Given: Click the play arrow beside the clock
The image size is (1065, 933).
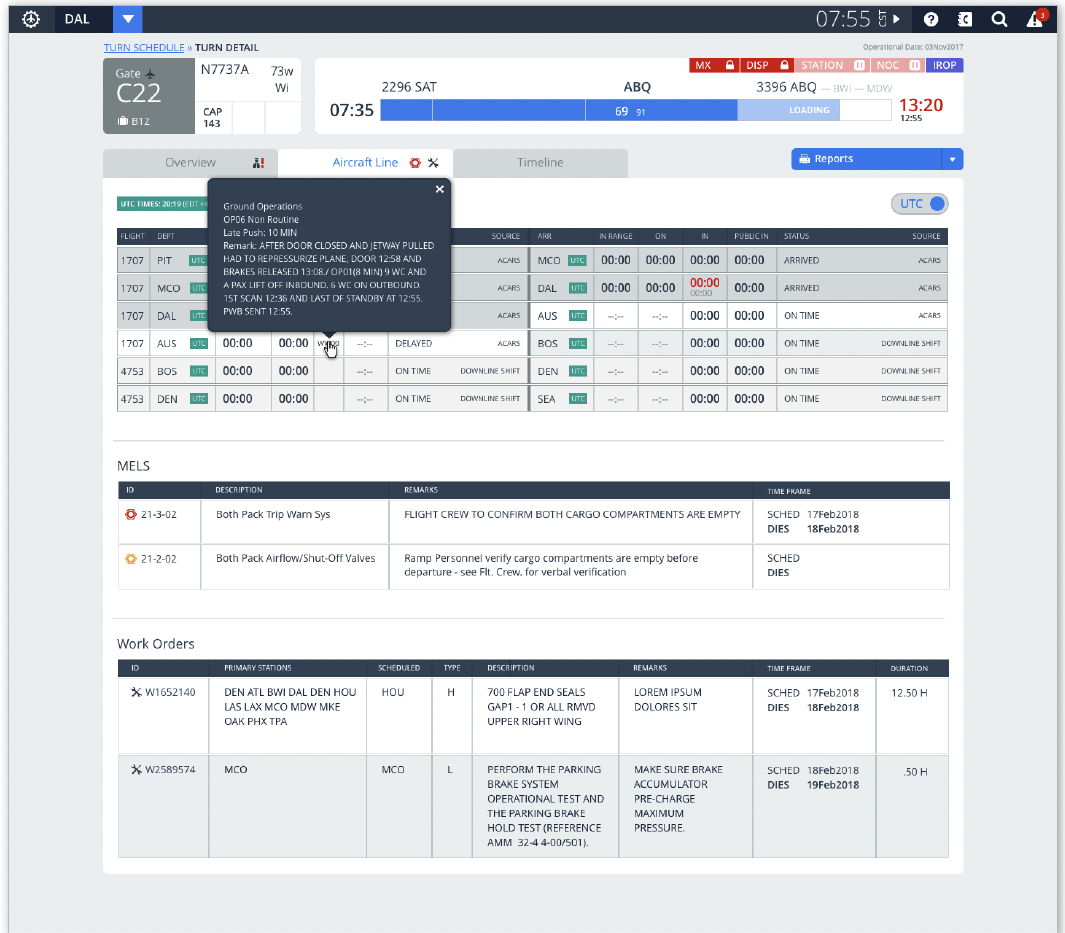Looking at the screenshot, I should click(896, 19).
